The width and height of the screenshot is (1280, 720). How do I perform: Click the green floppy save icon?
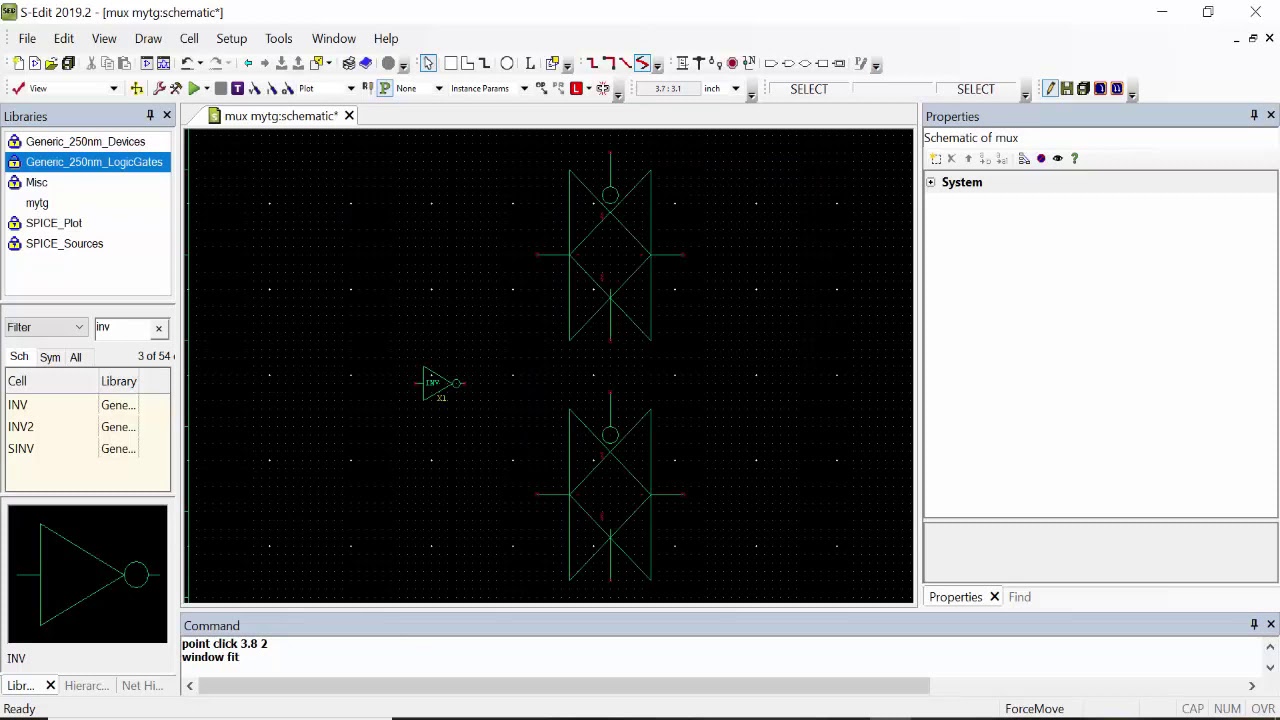(1067, 89)
